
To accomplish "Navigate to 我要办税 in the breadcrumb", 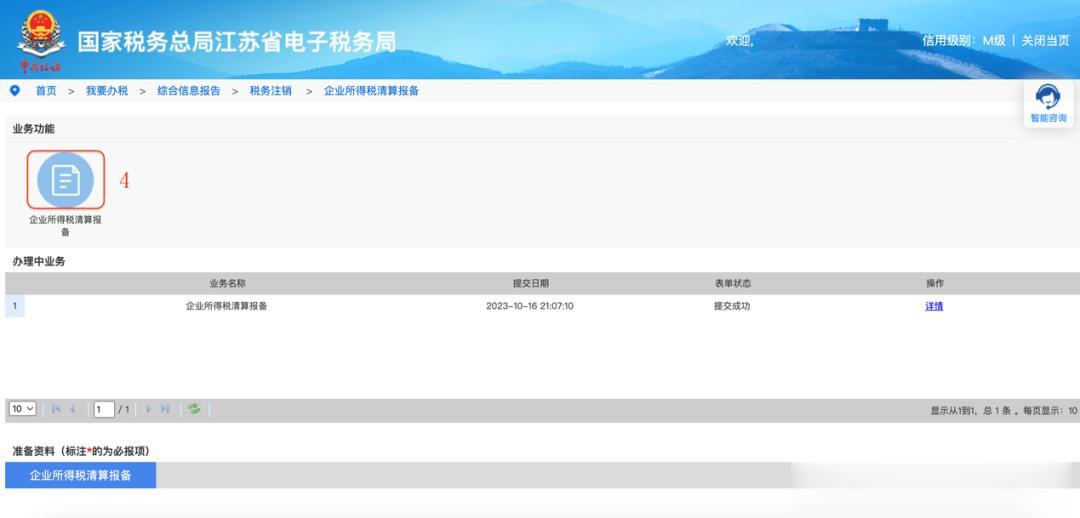I will pos(107,91).
